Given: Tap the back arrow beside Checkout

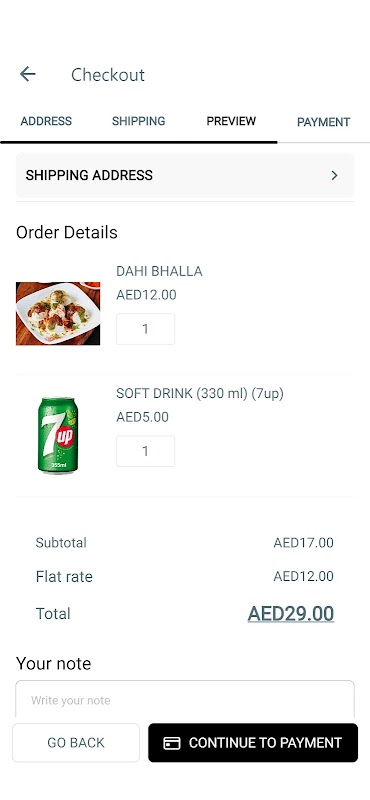Looking at the screenshot, I should [x=28, y=74].
